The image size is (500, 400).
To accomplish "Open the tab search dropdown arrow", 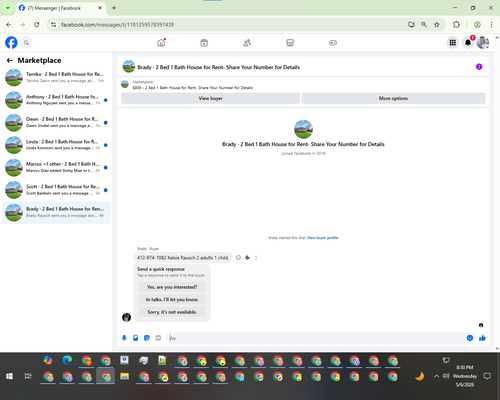I will [x=8, y=8].
